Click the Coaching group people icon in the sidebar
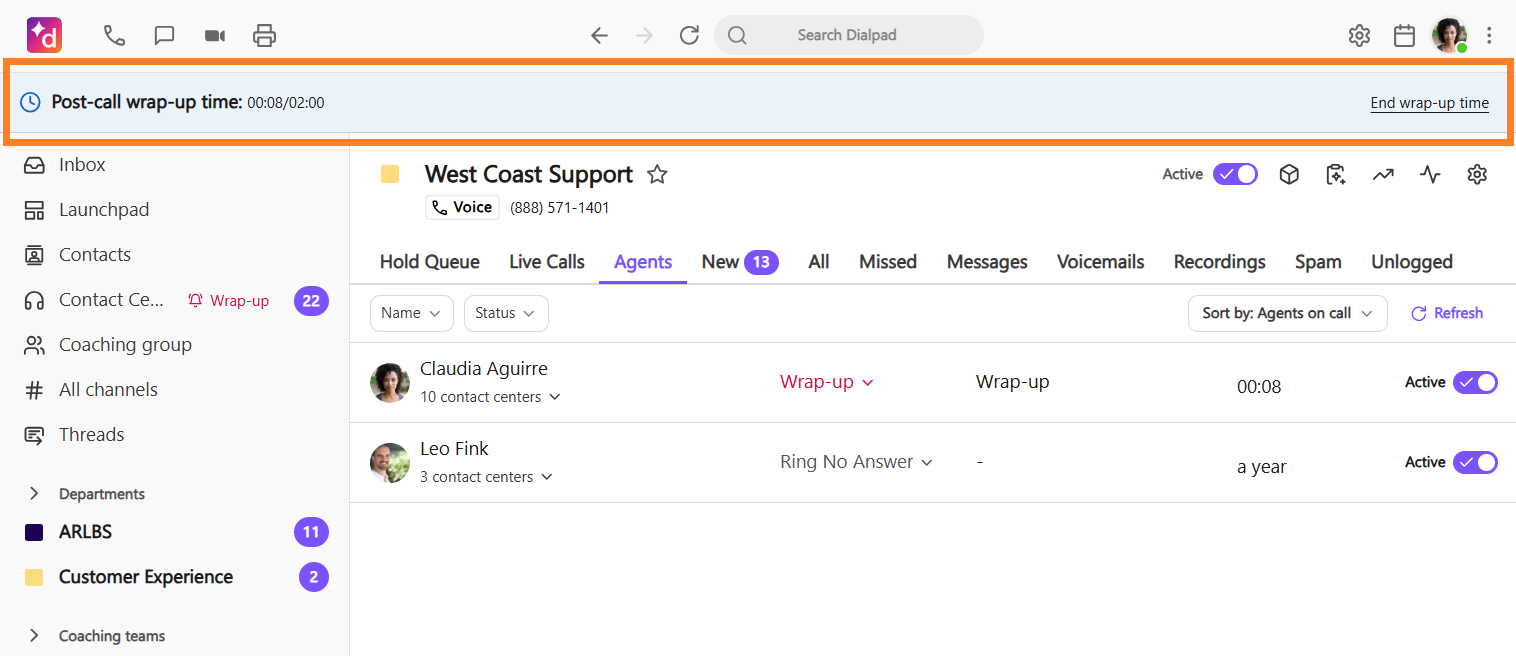The height and width of the screenshot is (656, 1516). [x=35, y=345]
